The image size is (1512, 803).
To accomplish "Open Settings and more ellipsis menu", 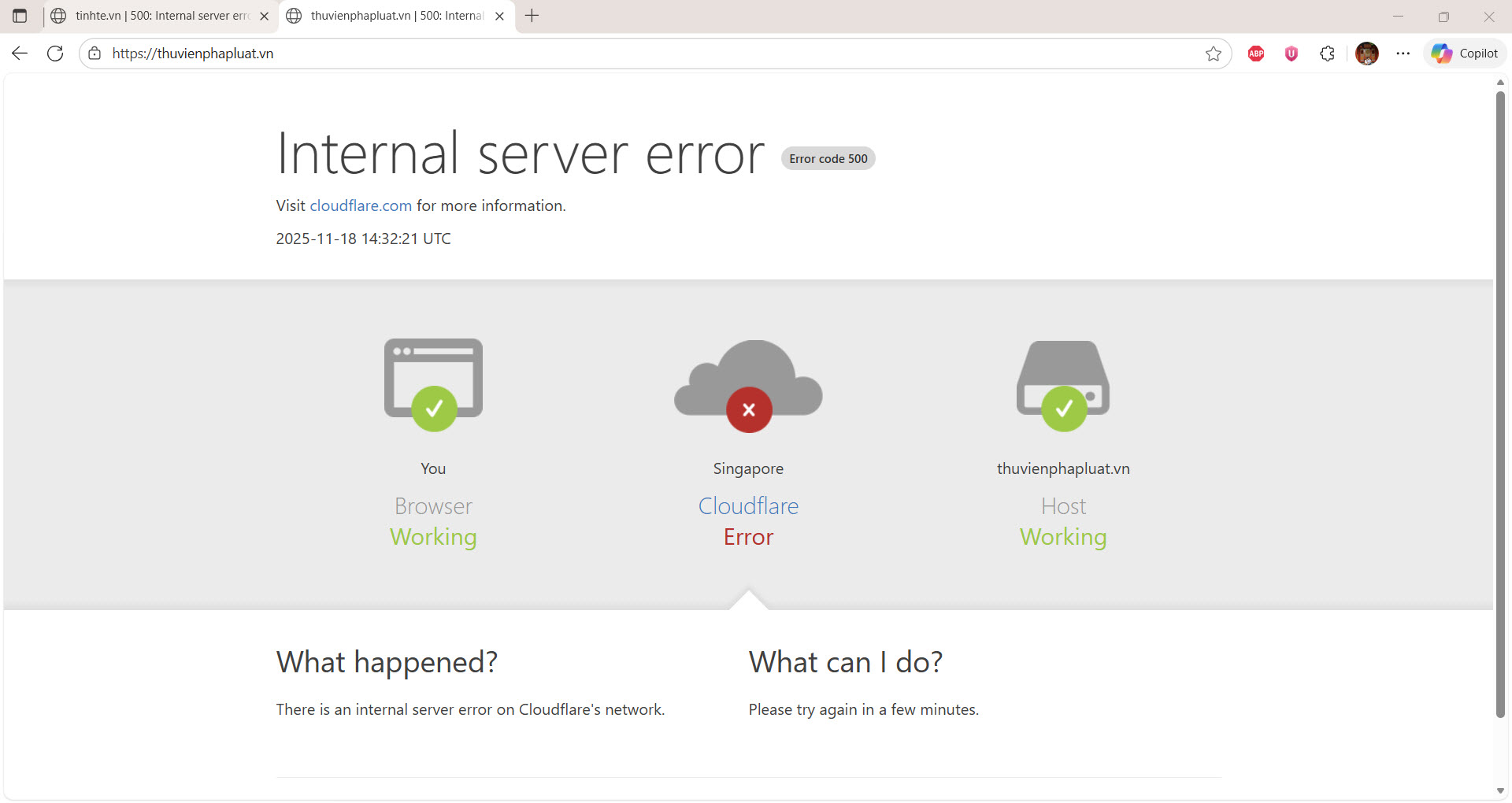I will click(x=1403, y=54).
